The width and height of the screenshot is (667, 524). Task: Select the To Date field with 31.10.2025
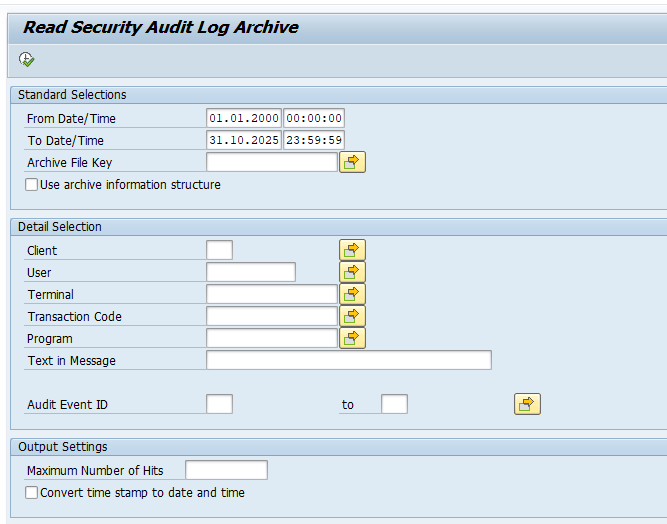click(244, 140)
